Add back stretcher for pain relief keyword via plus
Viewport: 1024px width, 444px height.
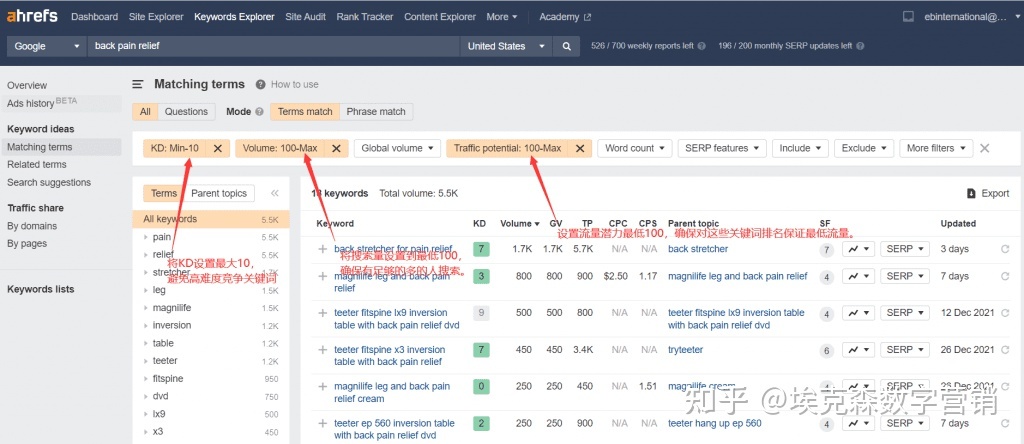pyautogui.click(x=322, y=249)
